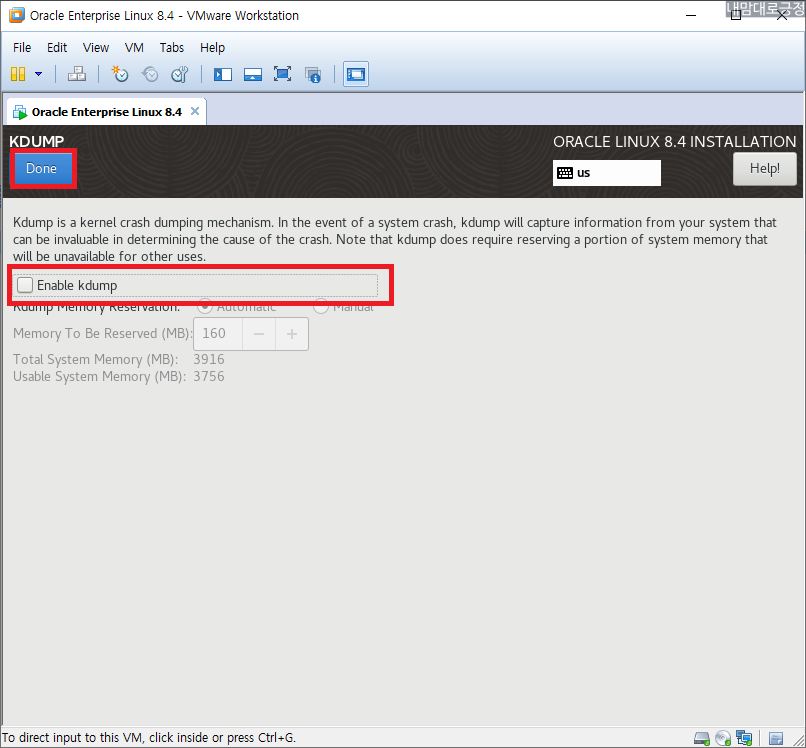This screenshot has height=748, width=806.
Task: Open the power options dropdown arrow
Action: coord(39,74)
